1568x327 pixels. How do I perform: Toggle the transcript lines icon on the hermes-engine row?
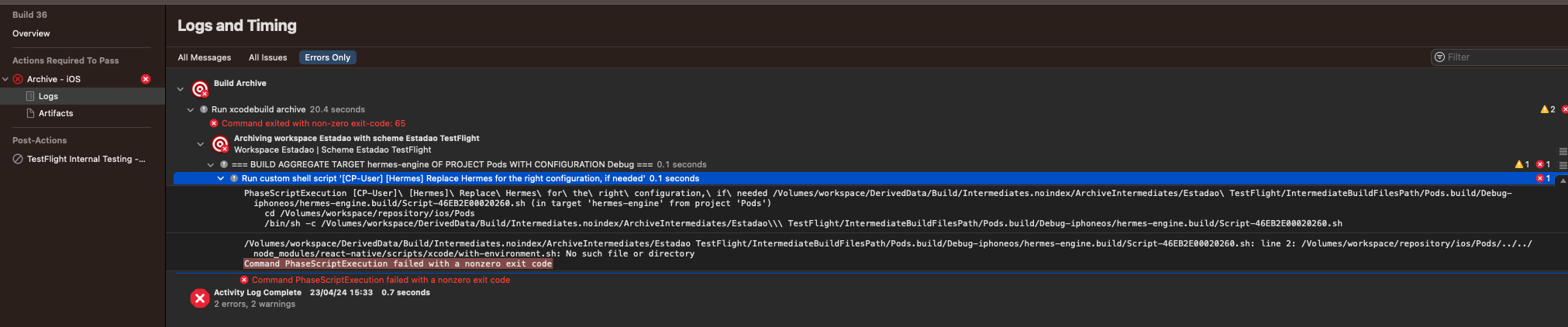click(1563, 165)
